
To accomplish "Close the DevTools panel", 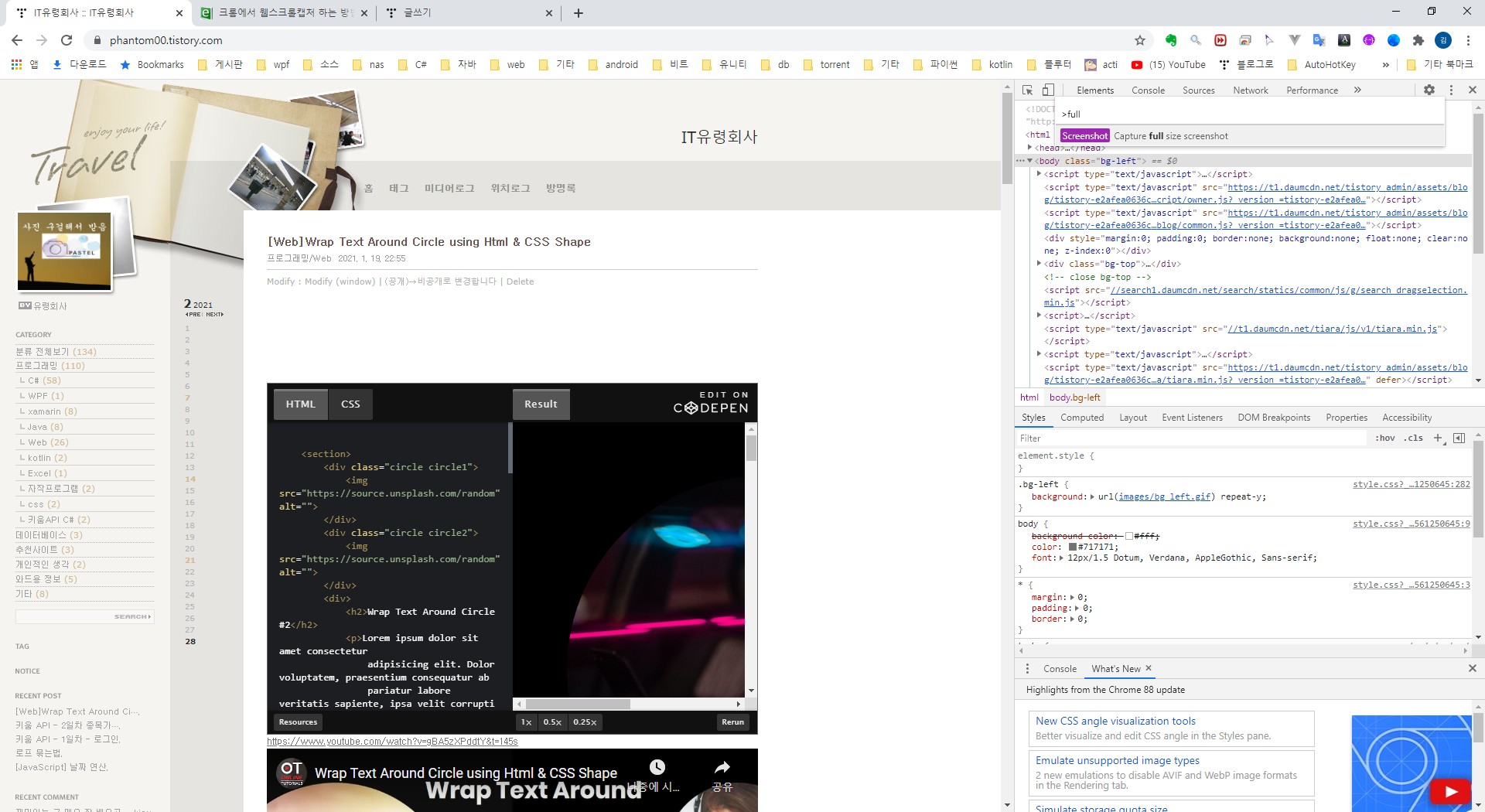I will click(x=1473, y=90).
